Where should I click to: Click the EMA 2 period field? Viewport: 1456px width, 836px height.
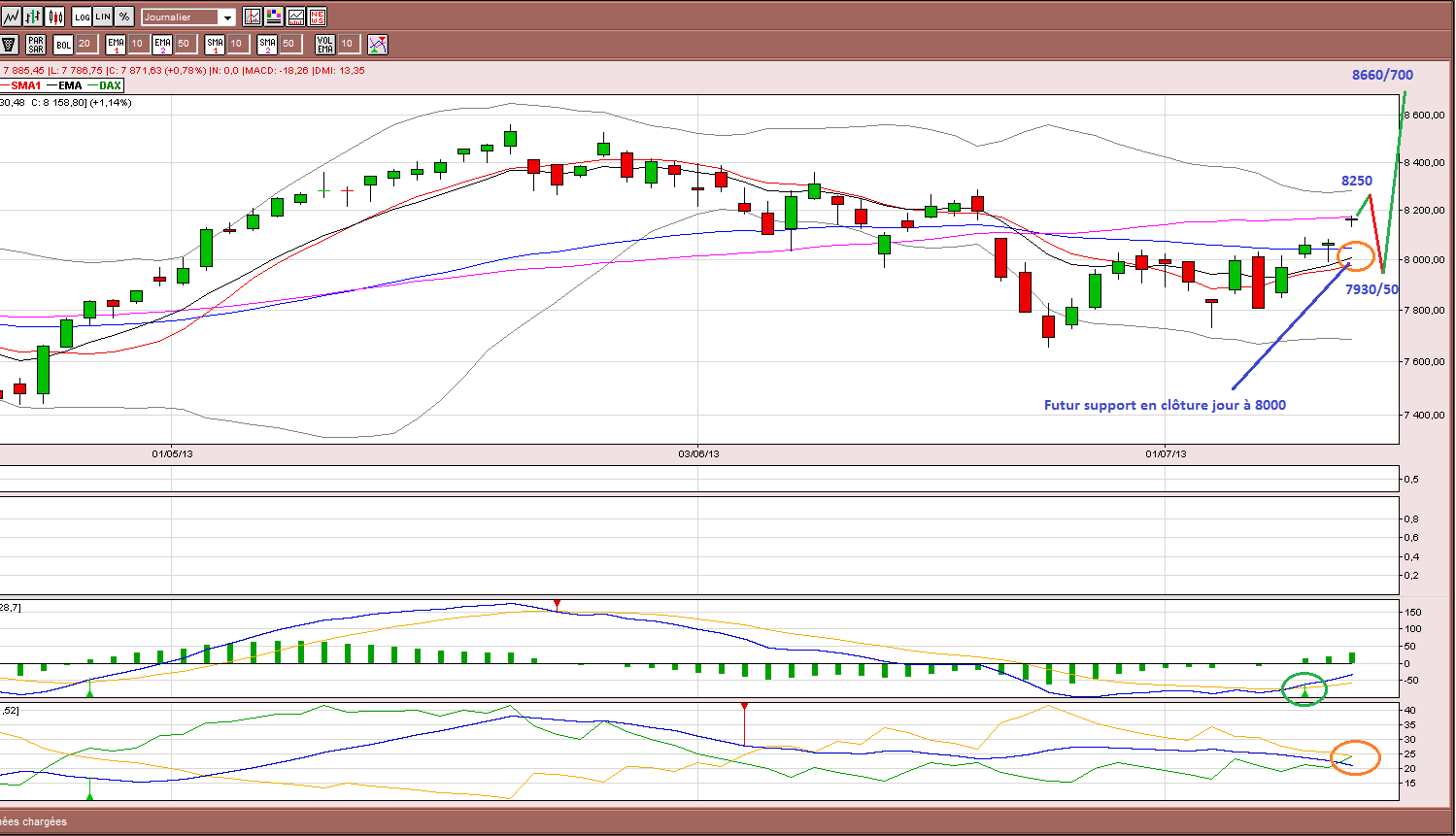tap(186, 45)
